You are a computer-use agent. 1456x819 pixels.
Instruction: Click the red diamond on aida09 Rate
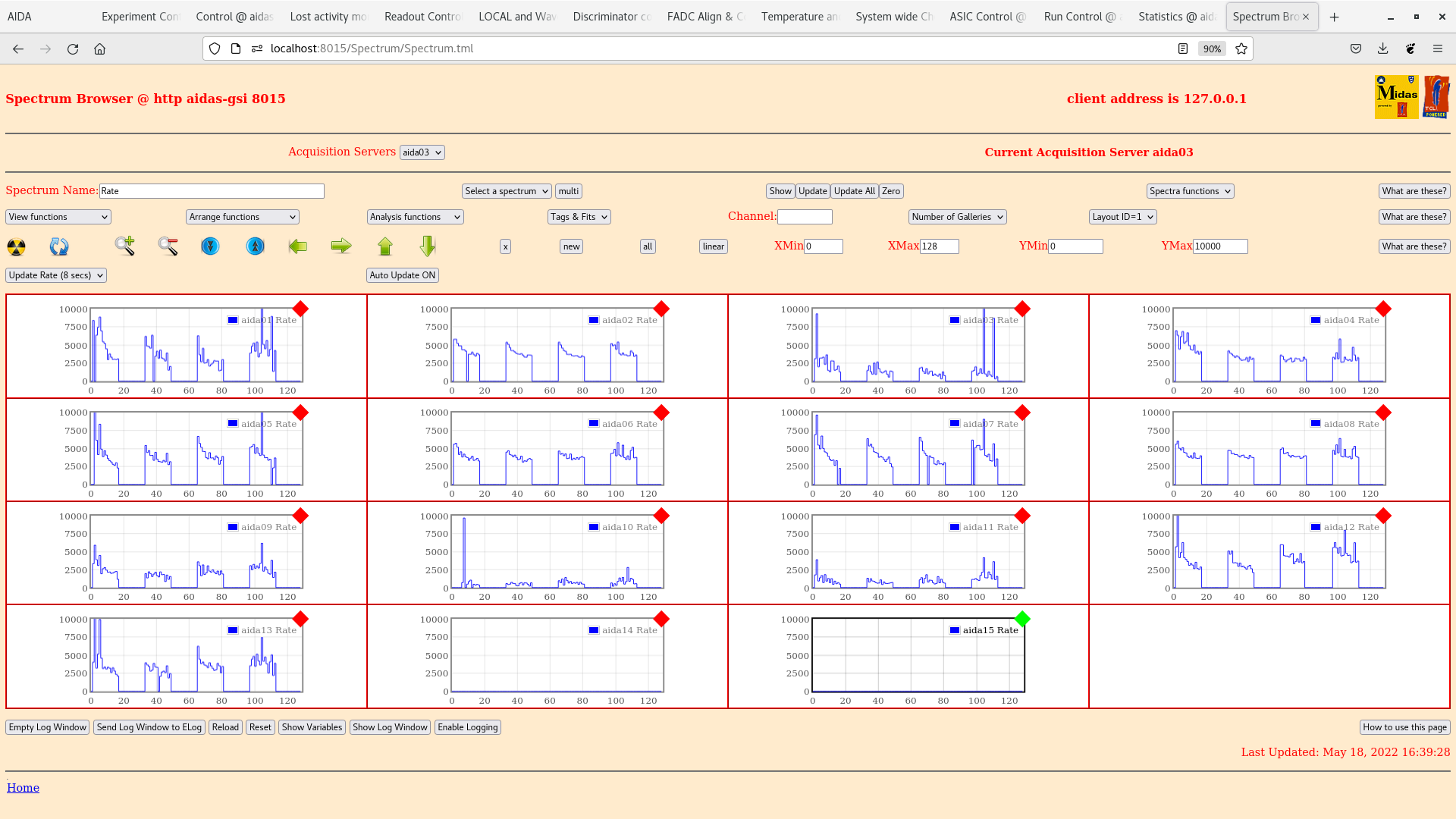tap(300, 516)
